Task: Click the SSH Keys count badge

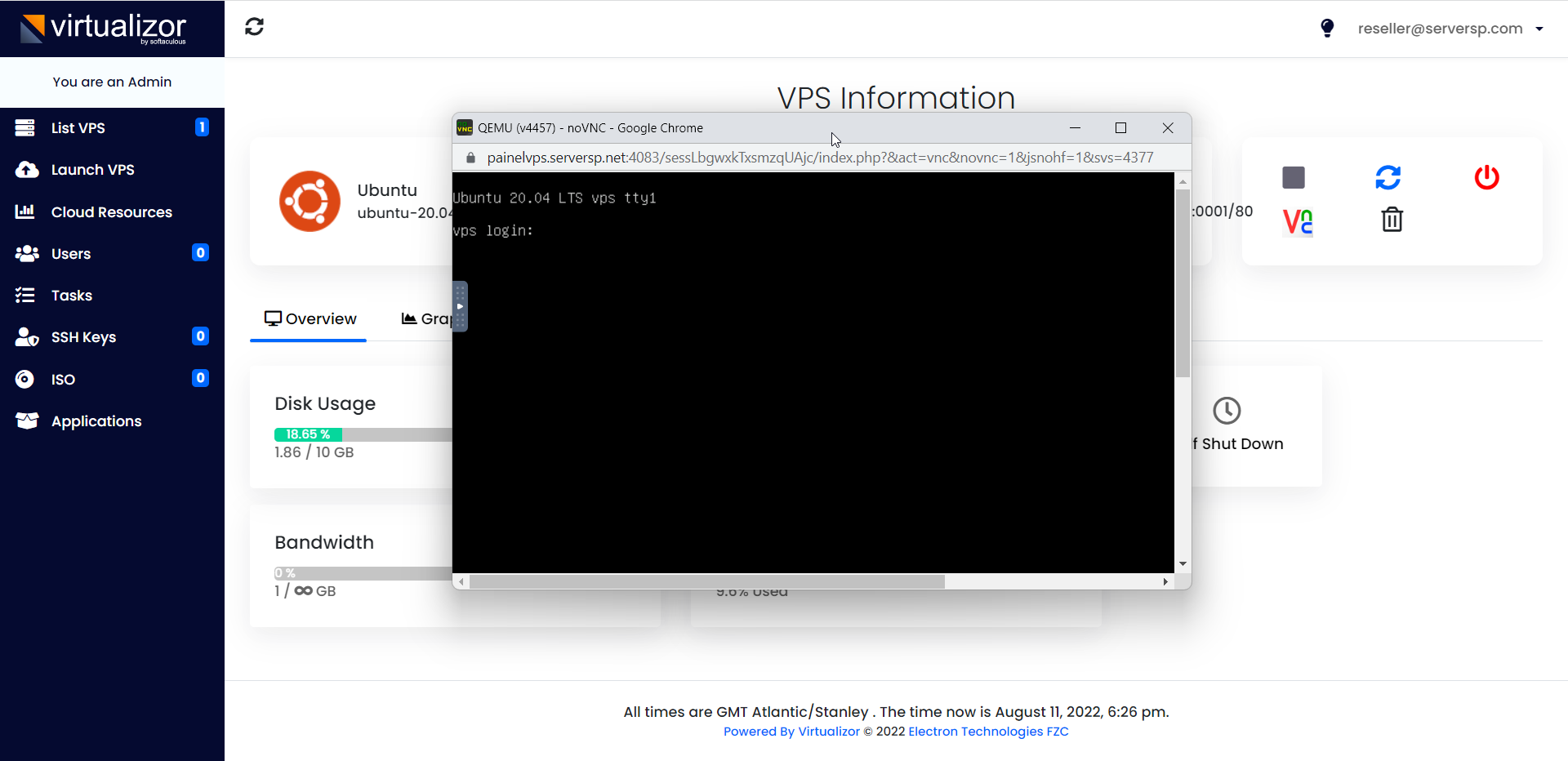Action: pos(200,336)
